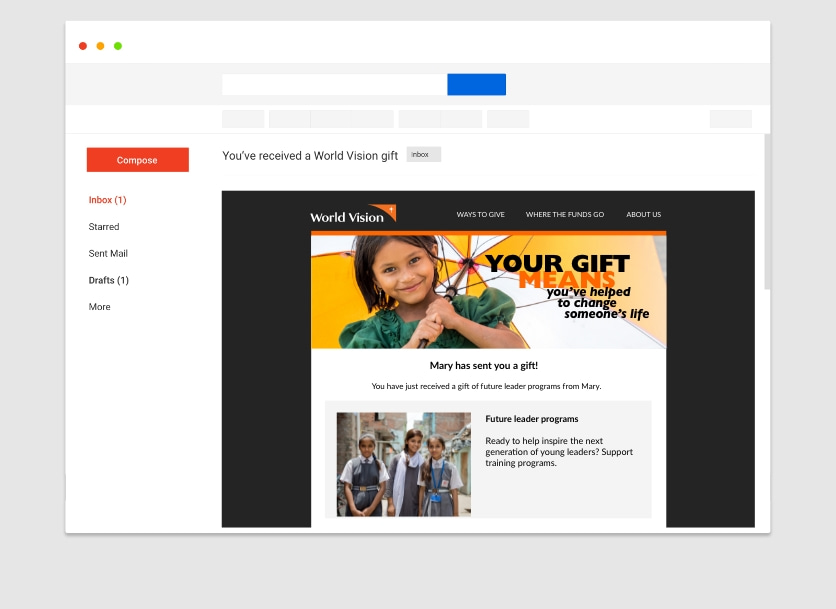Click the Mary has sent you a gift heading
Screen dimensions: 836x609
tap(484, 366)
